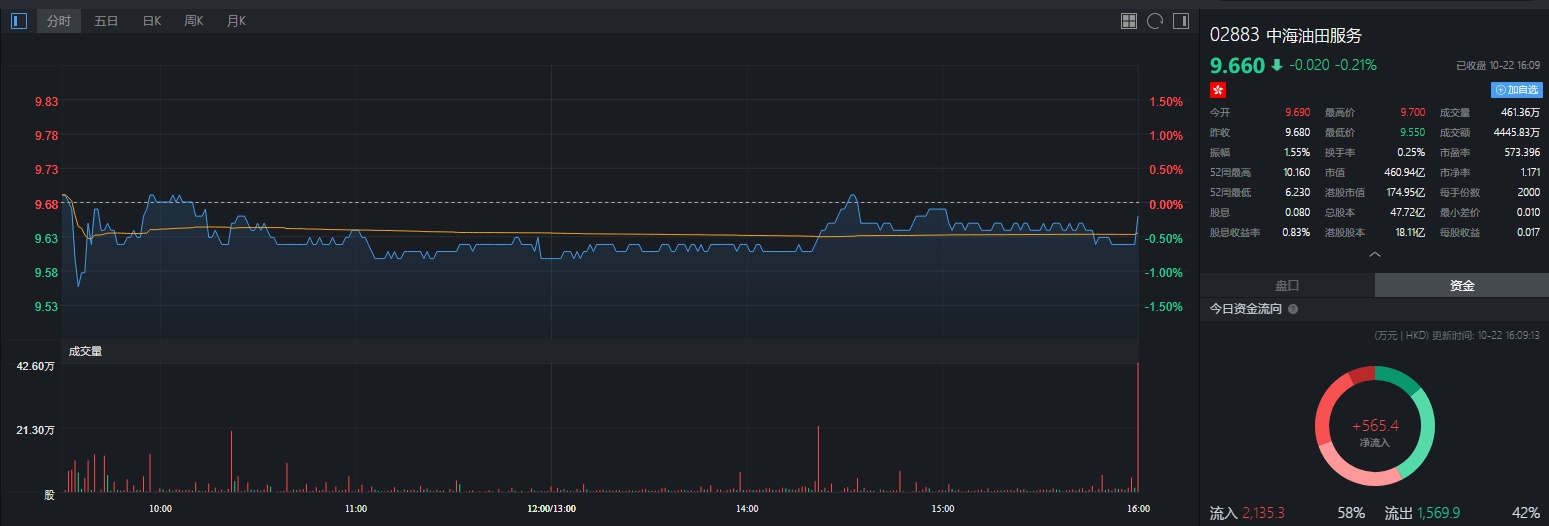This screenshot has height=526, width=1549.
Task: Click the 成交额 value 4445.83万
Action: 1517,133
